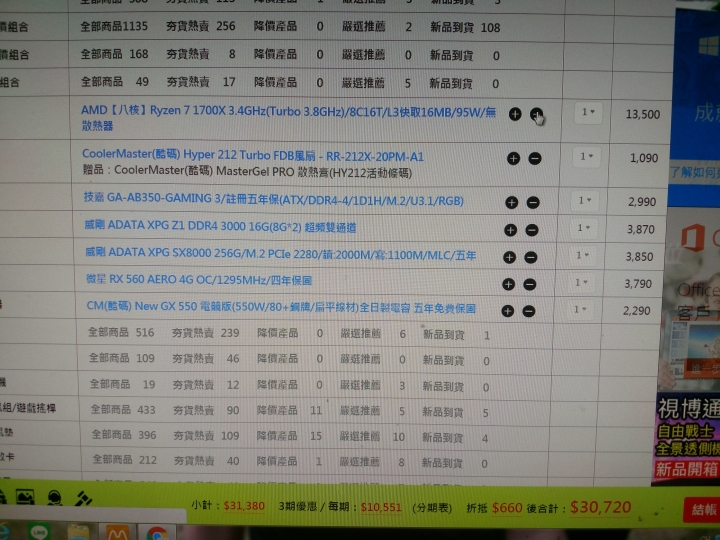Click minus icon for CM New GX 550 power supply

529,311
